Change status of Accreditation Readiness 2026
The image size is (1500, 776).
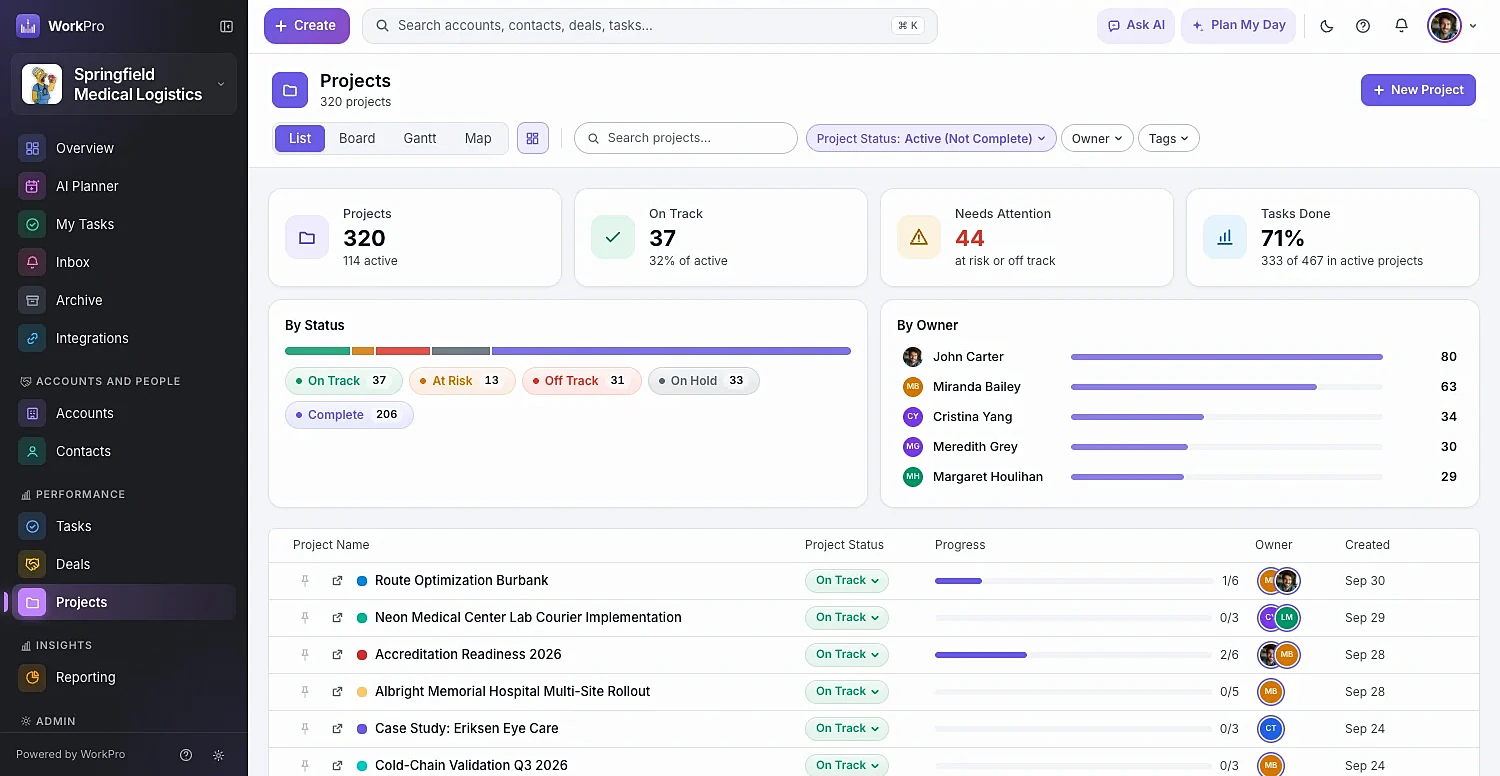847,655
